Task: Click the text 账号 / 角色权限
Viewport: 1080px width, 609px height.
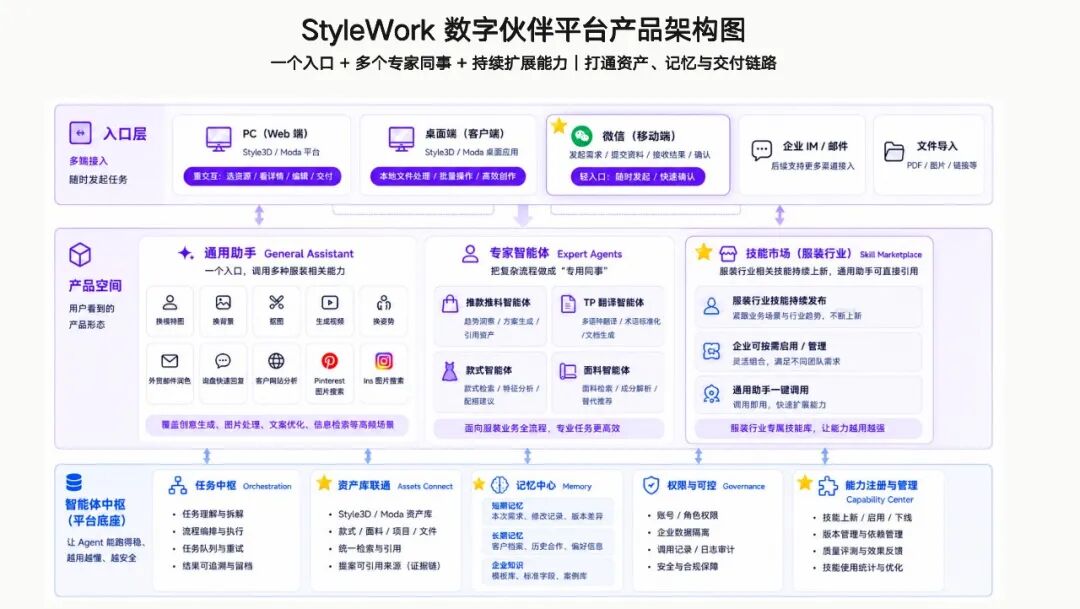Action: coord(687,515)
